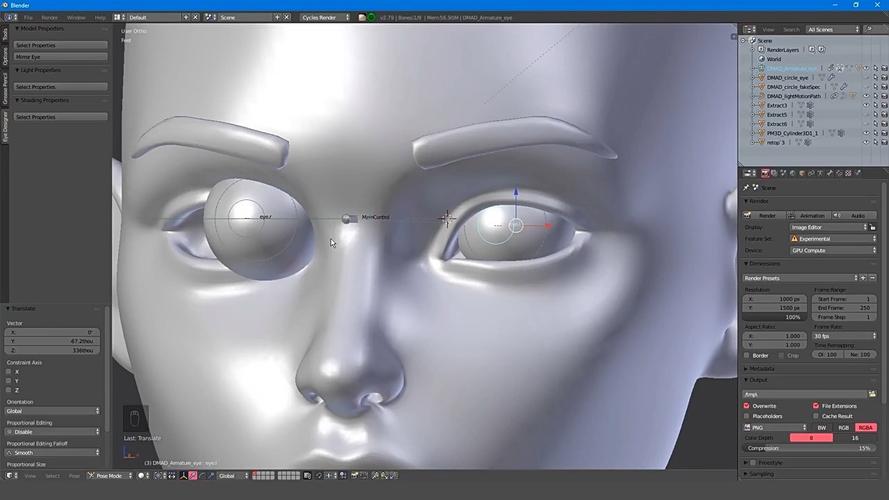Click the Audio button

tap(854, 215)
